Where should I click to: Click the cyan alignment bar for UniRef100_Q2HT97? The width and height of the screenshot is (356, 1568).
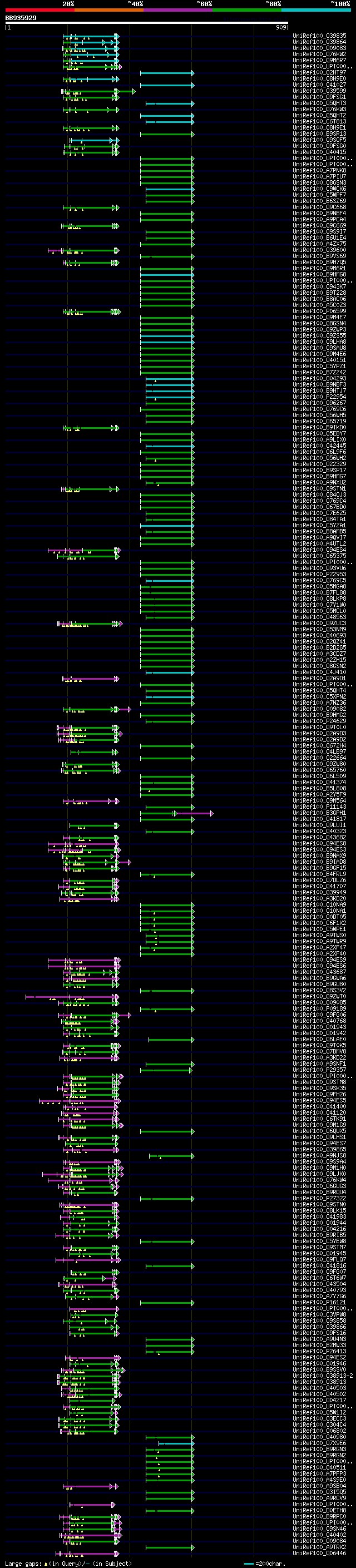[x=167, y=73]
